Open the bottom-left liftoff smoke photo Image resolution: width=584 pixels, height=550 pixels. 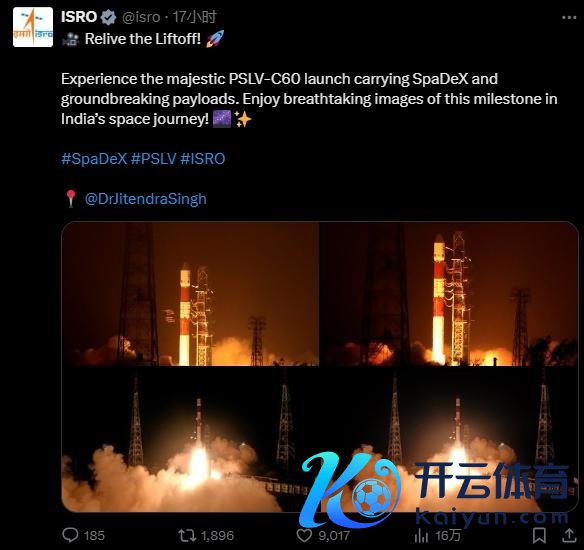(190, 440)
